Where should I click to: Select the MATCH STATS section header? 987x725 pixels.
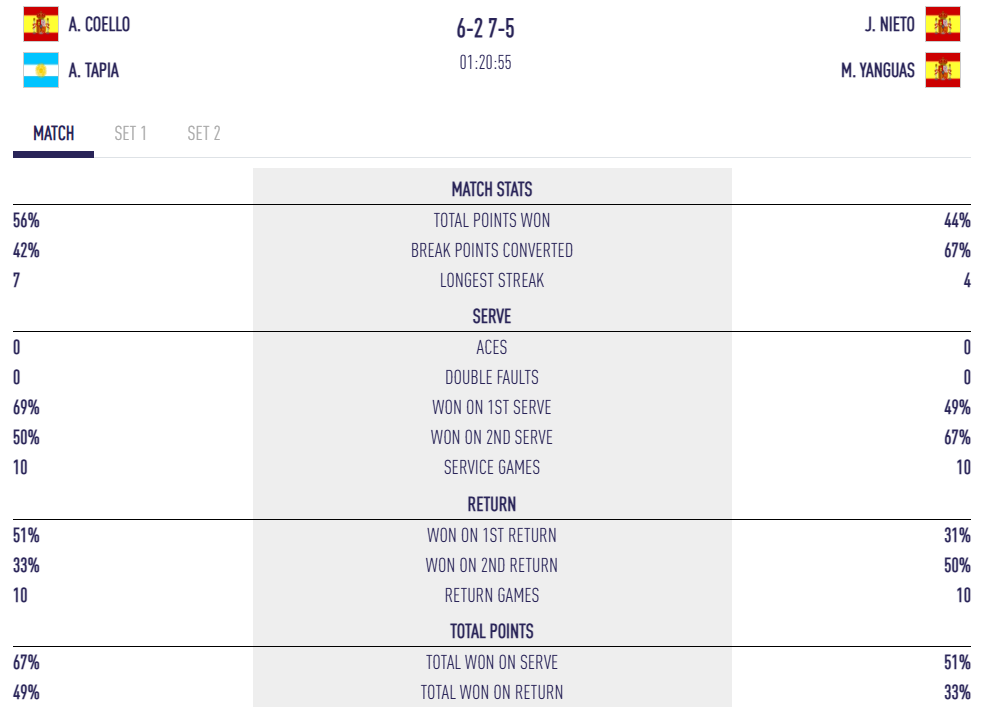point(492,189)
